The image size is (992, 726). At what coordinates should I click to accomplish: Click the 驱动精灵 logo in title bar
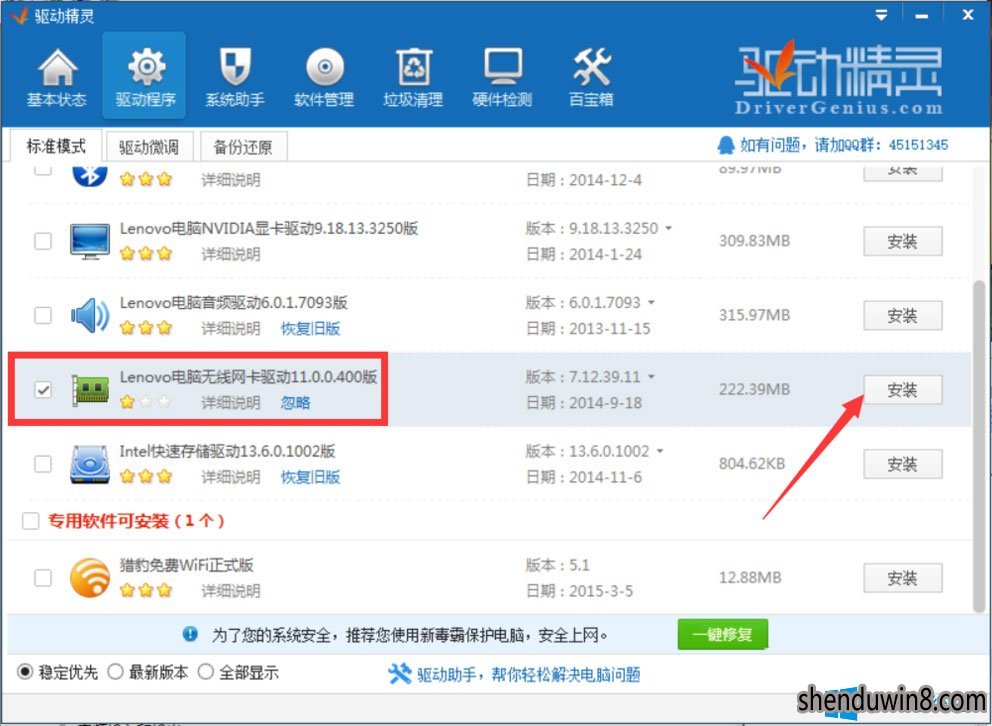[x=20, y=16]
